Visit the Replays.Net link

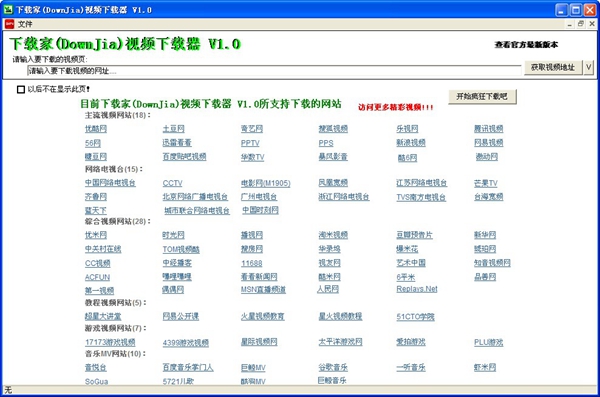pyautogui.click(x=417, y=289)
